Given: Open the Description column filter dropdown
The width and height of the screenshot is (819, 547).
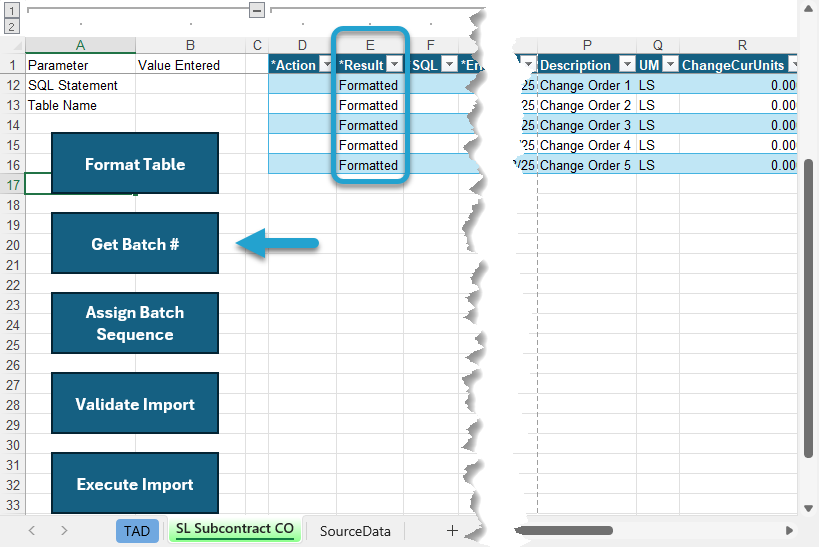Looking at the screenshot, I should point(627,64).
